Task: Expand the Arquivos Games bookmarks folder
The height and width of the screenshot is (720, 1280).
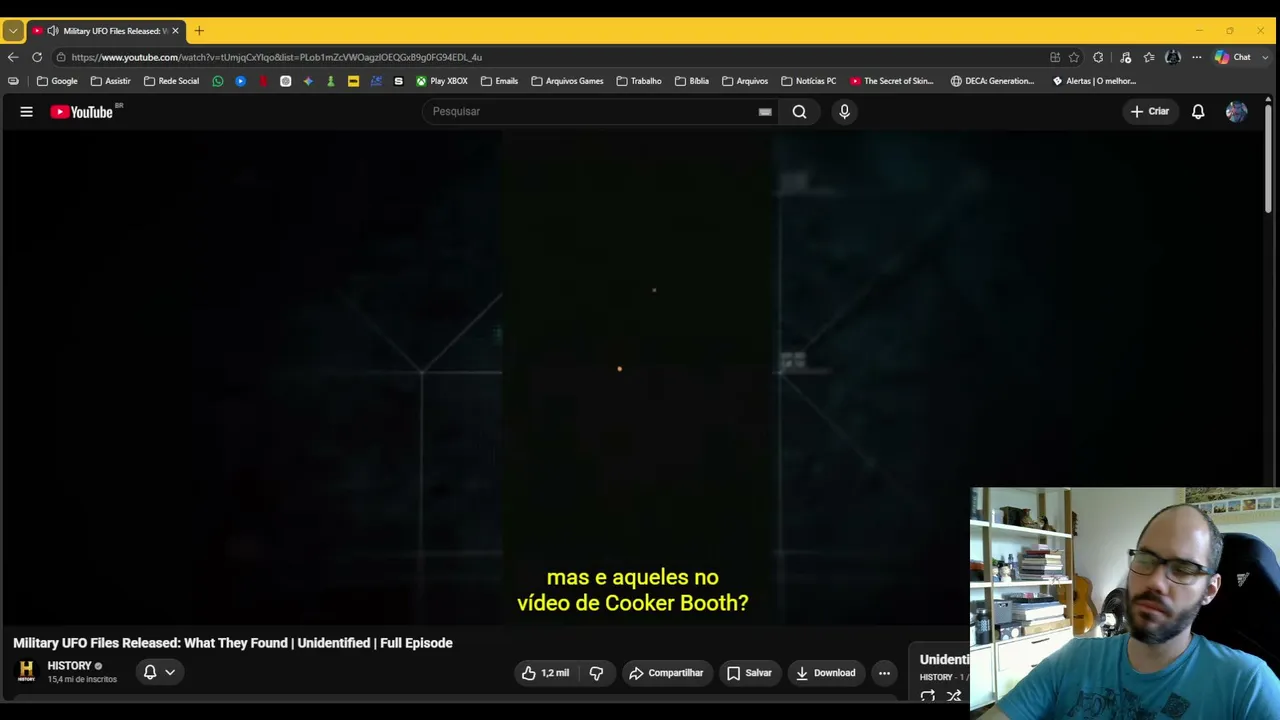Action: tap(567, 81)
